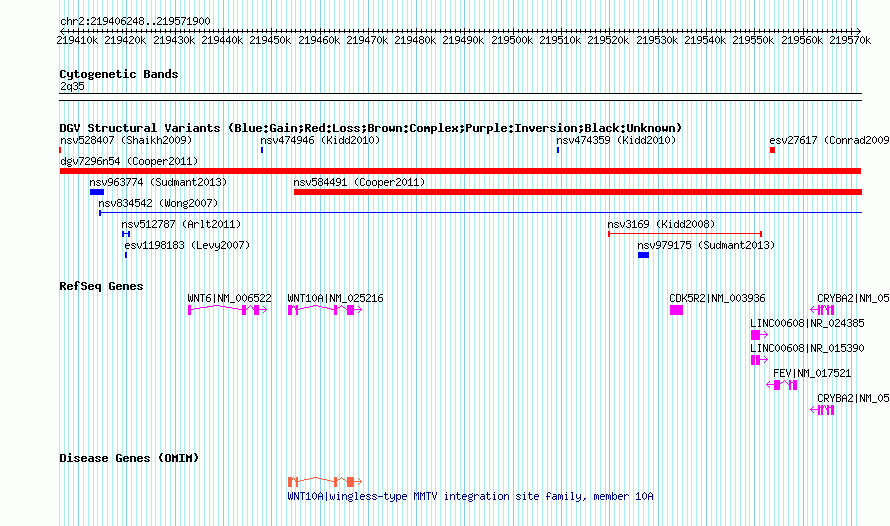This screenshot has width=890, height=526.
Task: Open the nsv979175 (Sudmant2013) variant label
Action: coord(706,245)
